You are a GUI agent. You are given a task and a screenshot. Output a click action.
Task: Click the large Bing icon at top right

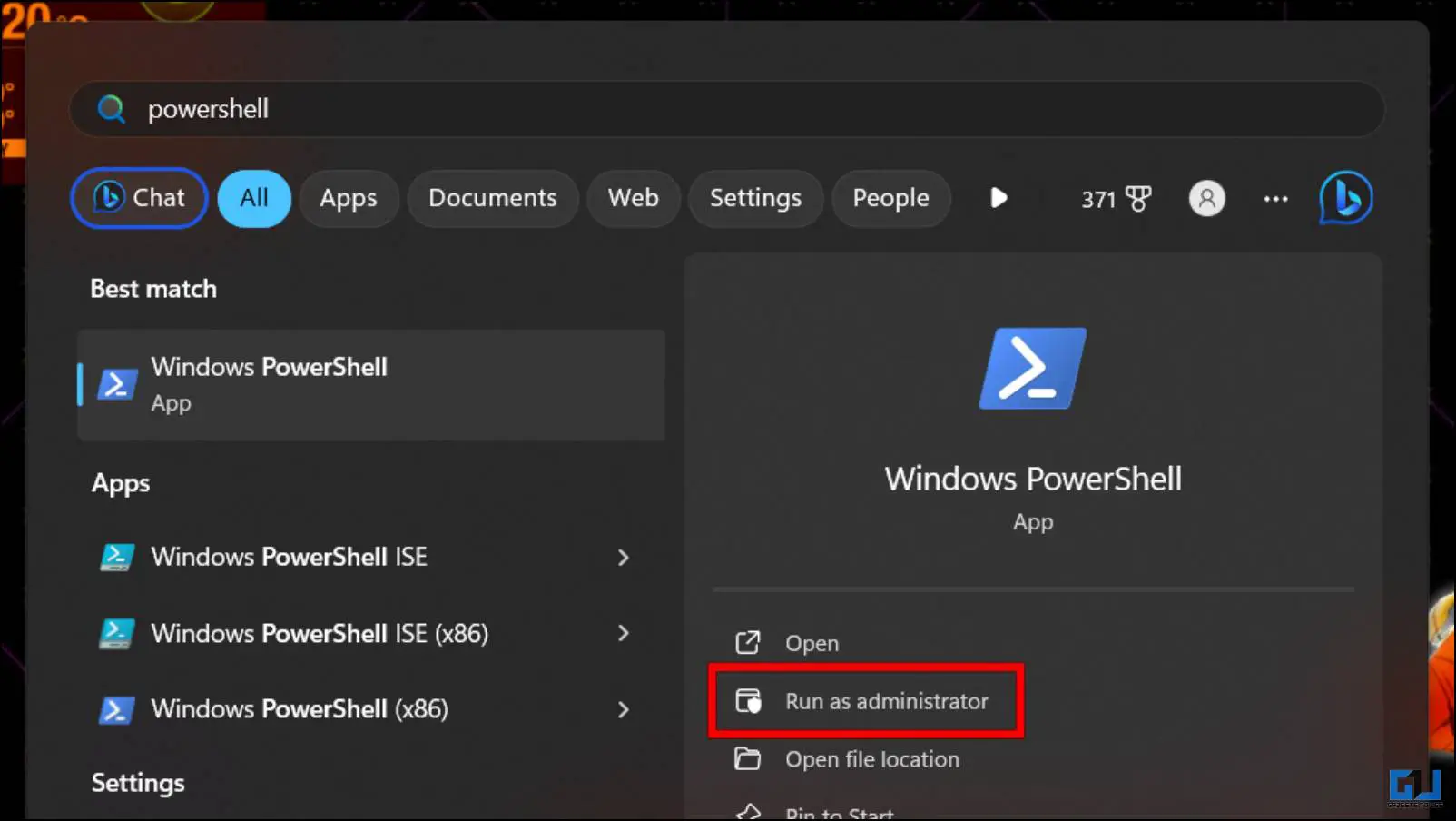coord(1345,198)
